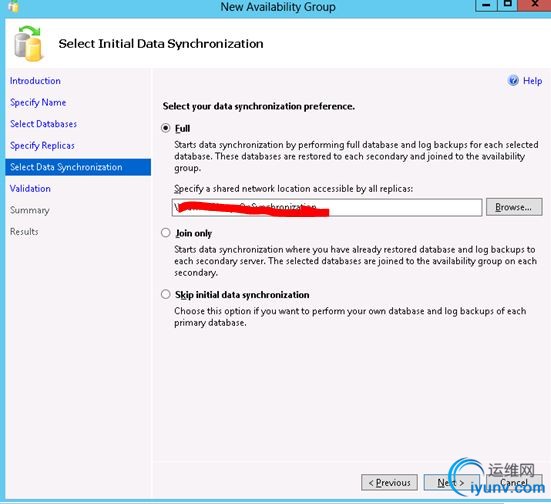This screenshot has height=504, width=551.
Task: Click the Help question mark icon
Action: [513, 80]
